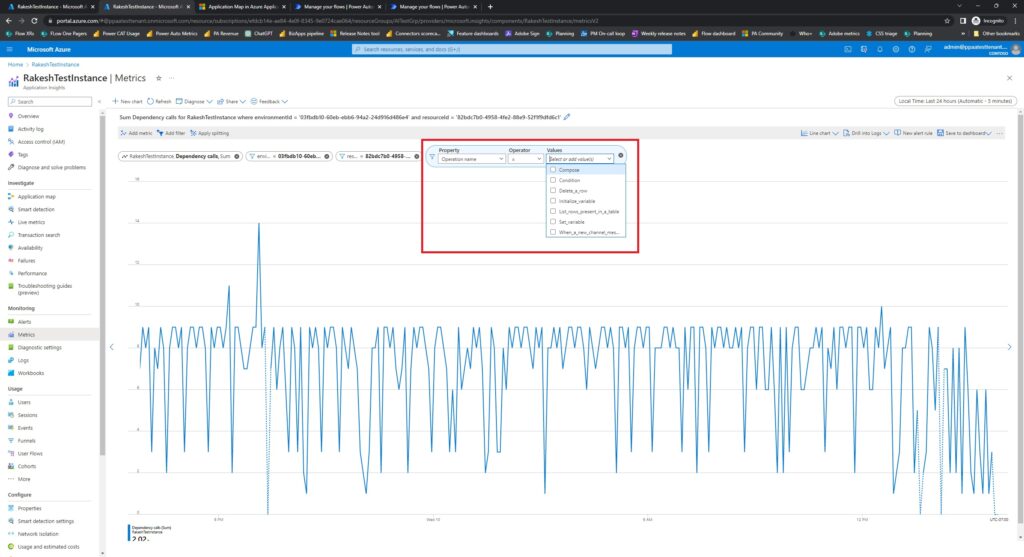Open the Operator dropdown
This screenshot has height=557, width=1024.
click(525, 158)
